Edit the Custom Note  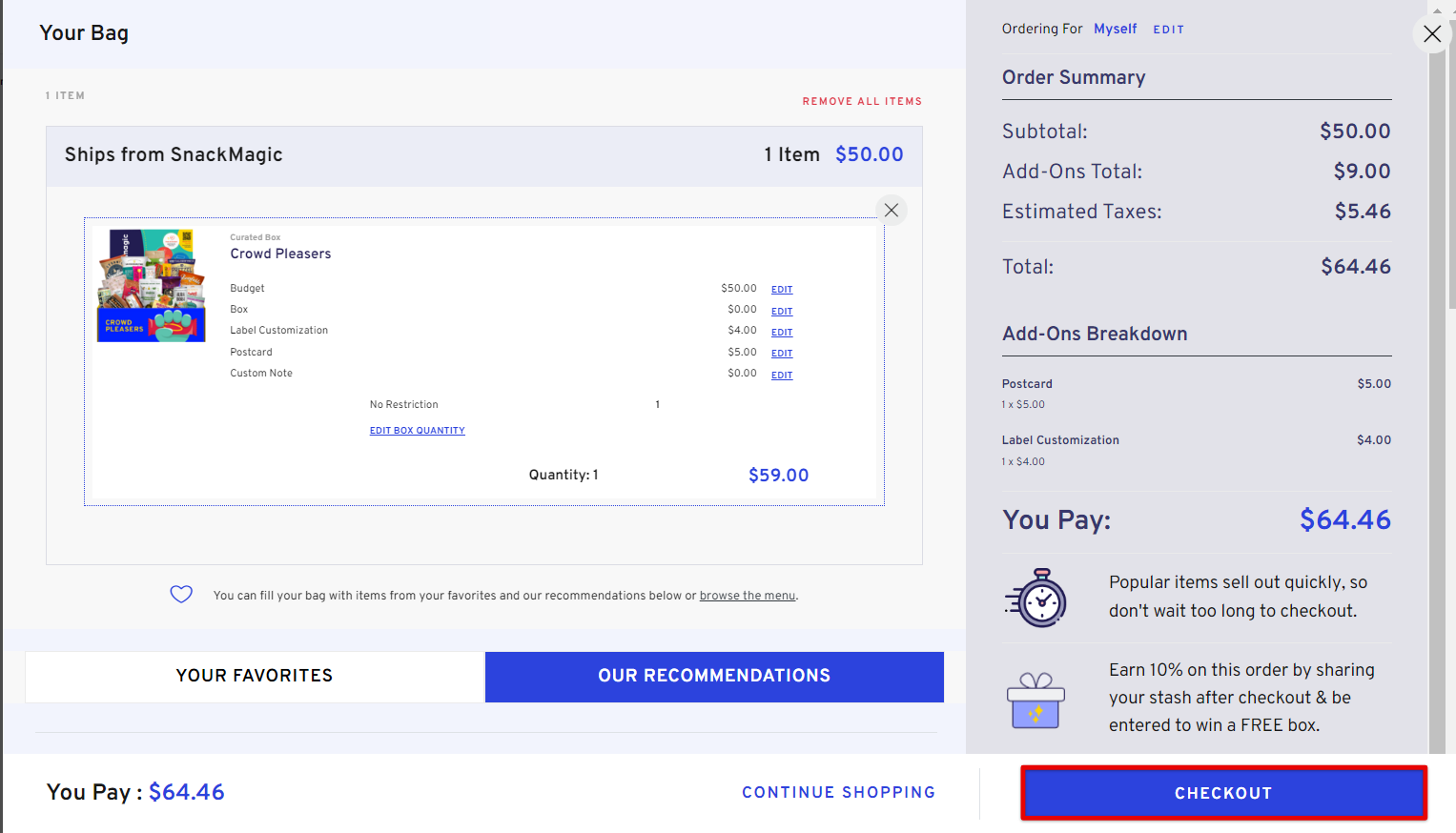coord(782,376)
